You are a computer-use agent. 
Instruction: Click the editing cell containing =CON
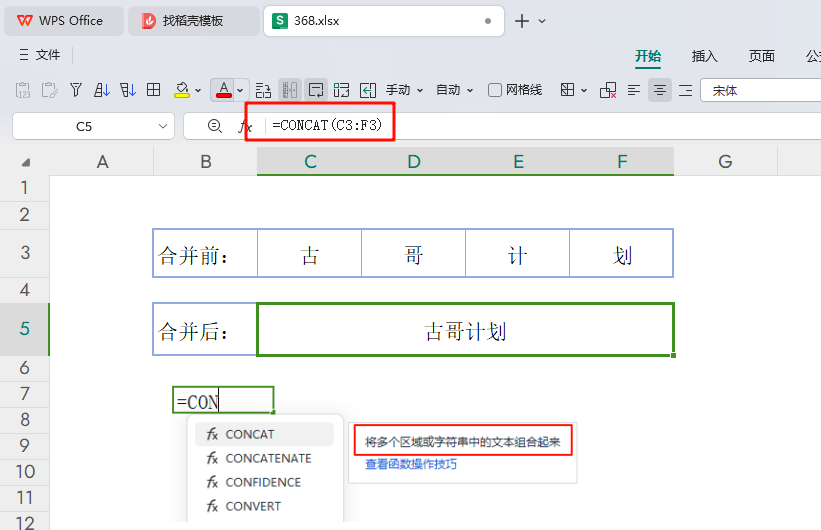click(223, 401)
